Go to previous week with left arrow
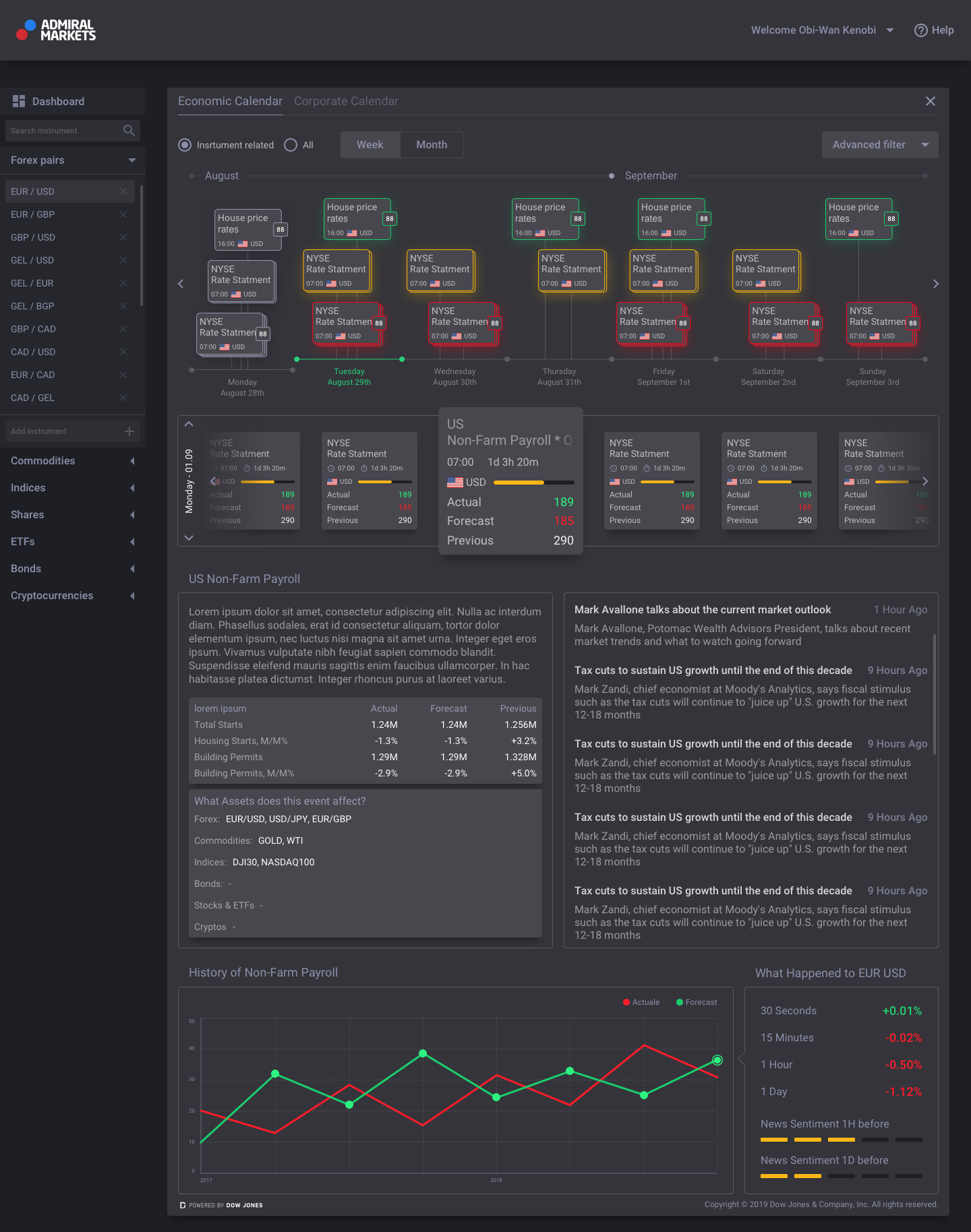Screen dimensions: 971x1232 pyautogui.click(x=181, y=284)
